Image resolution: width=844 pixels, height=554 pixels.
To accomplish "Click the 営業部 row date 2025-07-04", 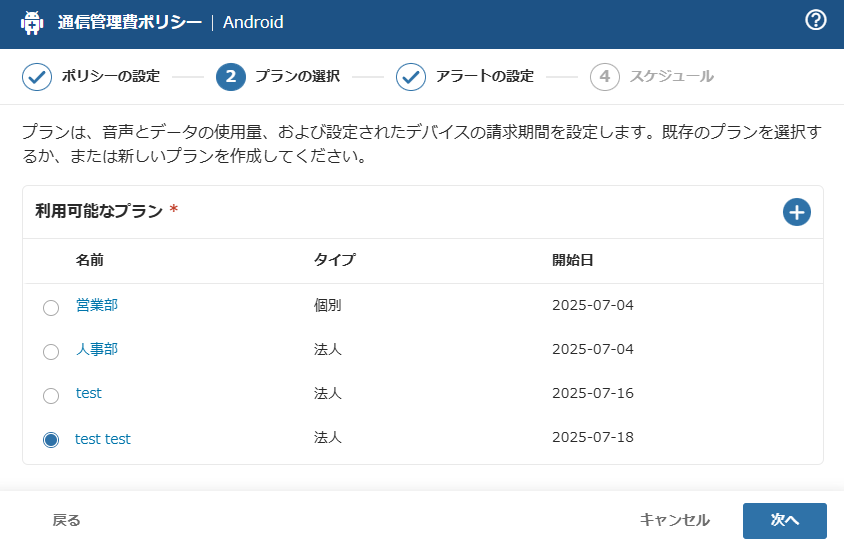I will (593, 305).
